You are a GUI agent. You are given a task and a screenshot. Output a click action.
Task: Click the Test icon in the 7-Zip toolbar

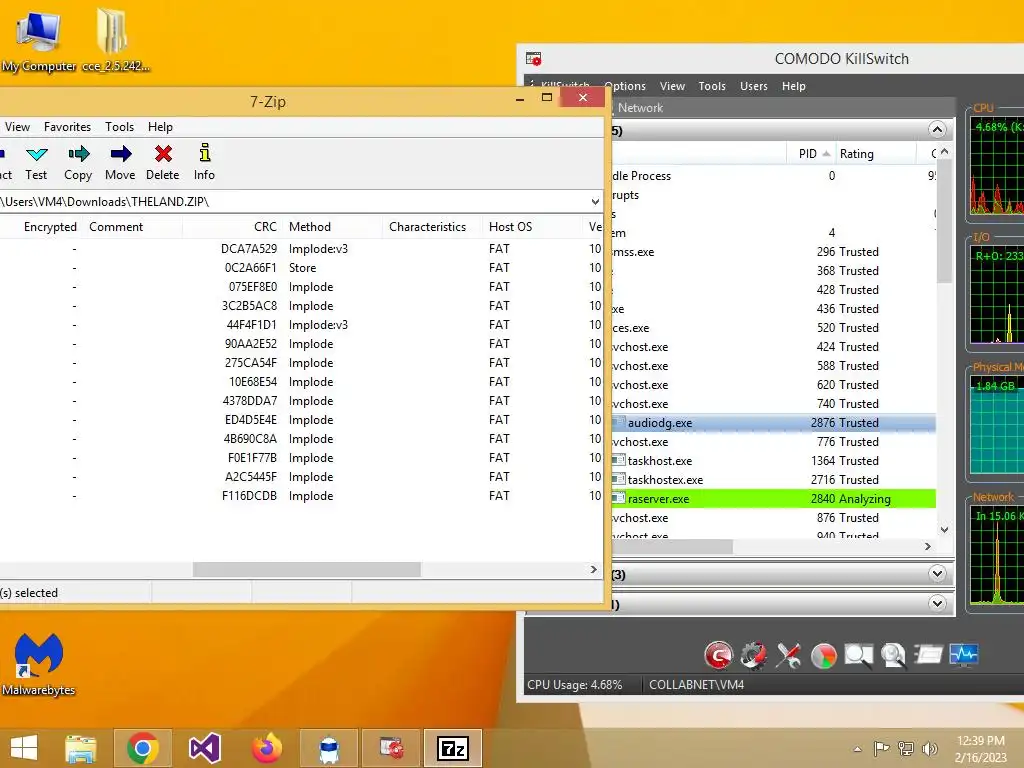(37, 154)
